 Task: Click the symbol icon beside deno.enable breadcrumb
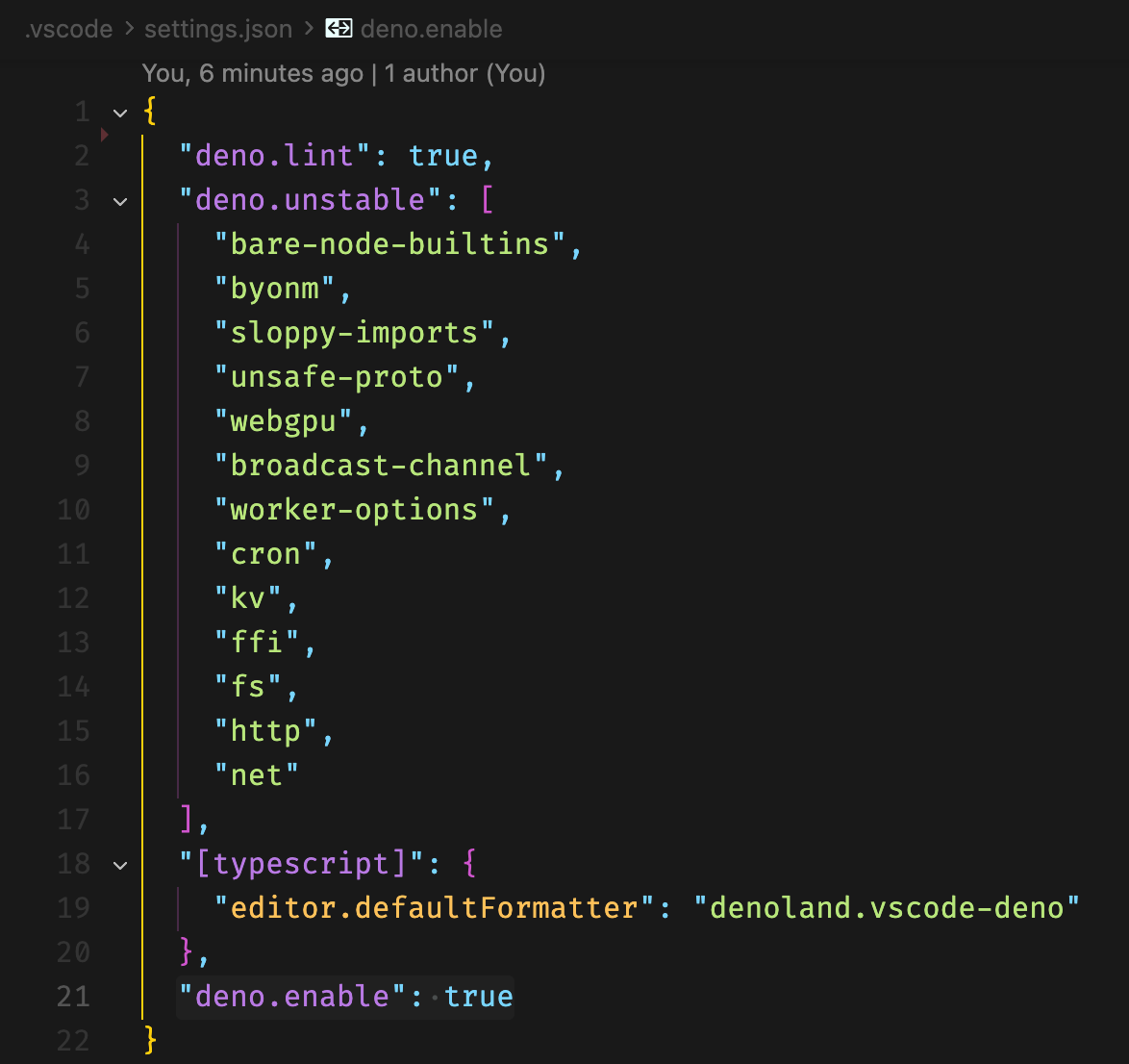pyautogui.click(x=339, y=29)
